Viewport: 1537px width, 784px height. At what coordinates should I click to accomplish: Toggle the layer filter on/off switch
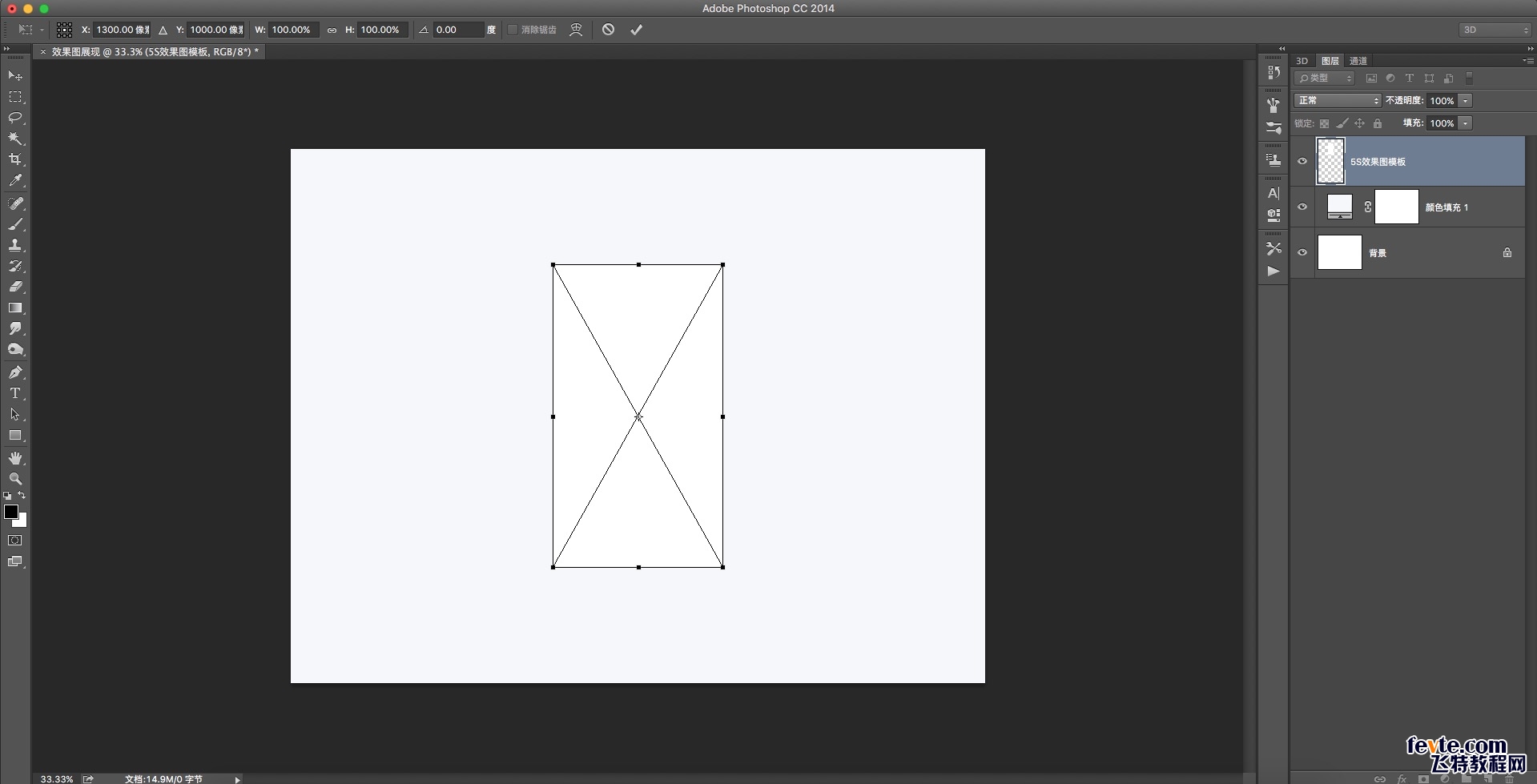coord(1469,78)
